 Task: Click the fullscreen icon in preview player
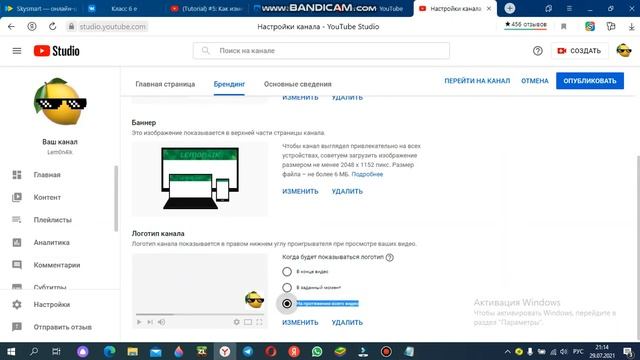coord(259,322)
